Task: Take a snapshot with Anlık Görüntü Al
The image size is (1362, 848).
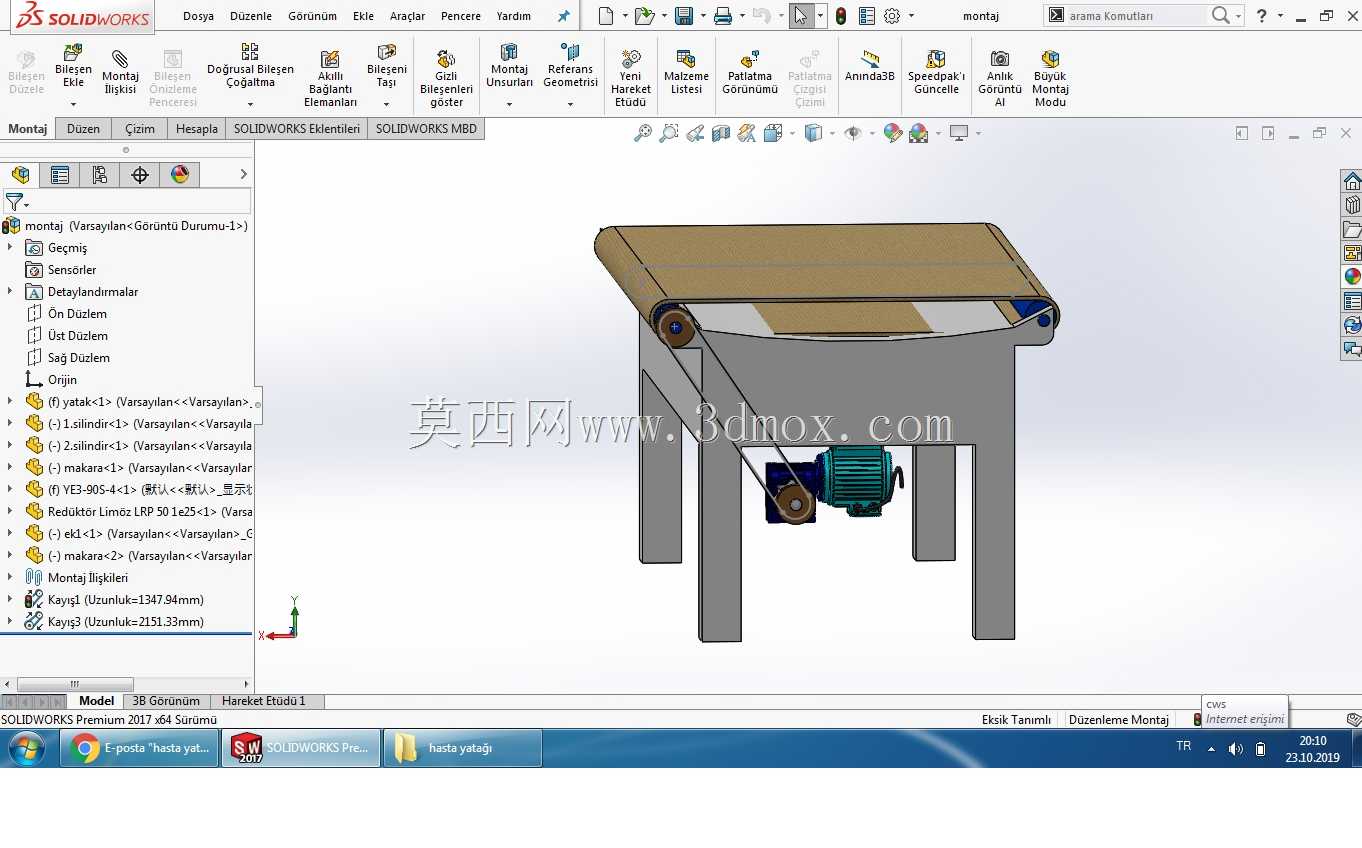Action: pyautogui.click(x=999, y=79)
